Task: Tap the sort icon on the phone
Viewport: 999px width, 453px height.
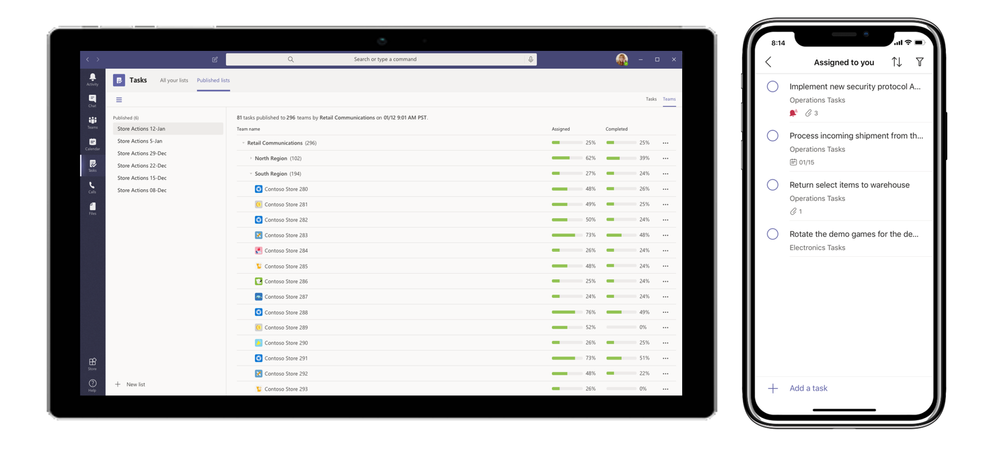Action: (896, 62)
